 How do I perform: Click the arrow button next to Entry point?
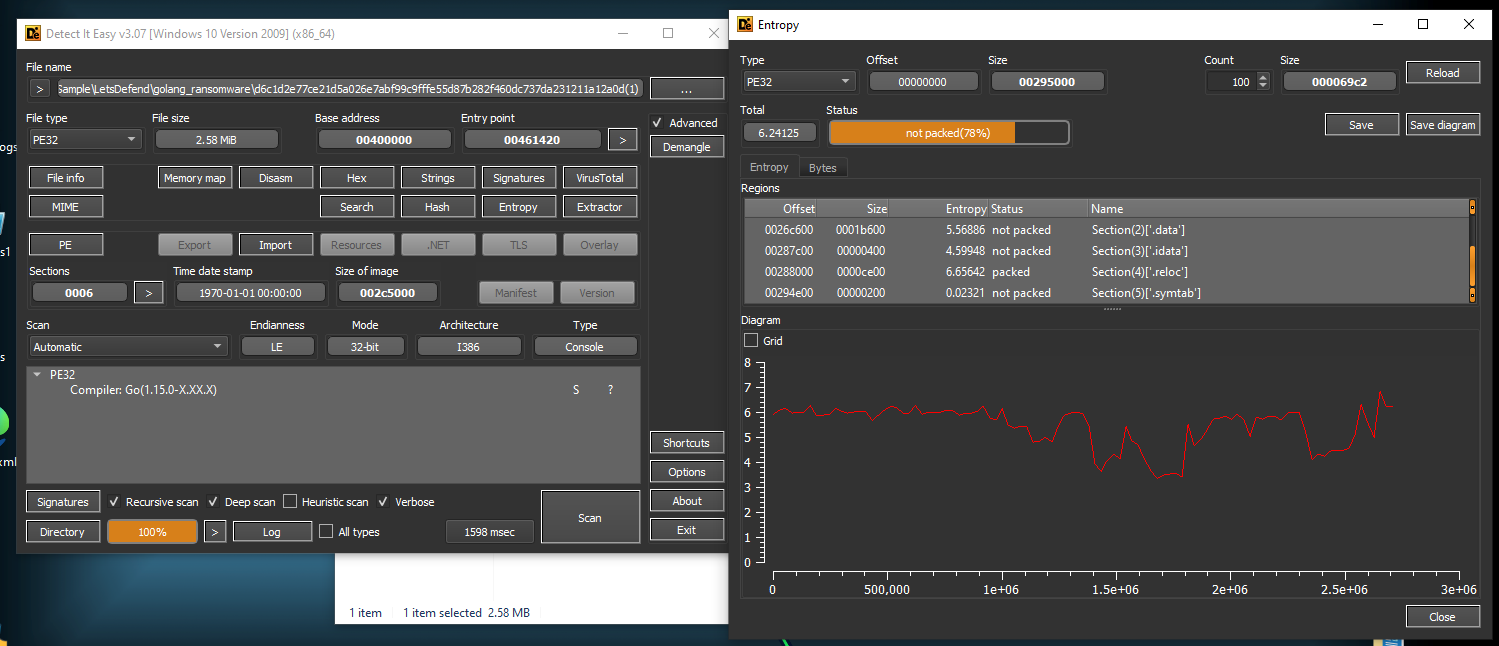click(x=622, y=140)
